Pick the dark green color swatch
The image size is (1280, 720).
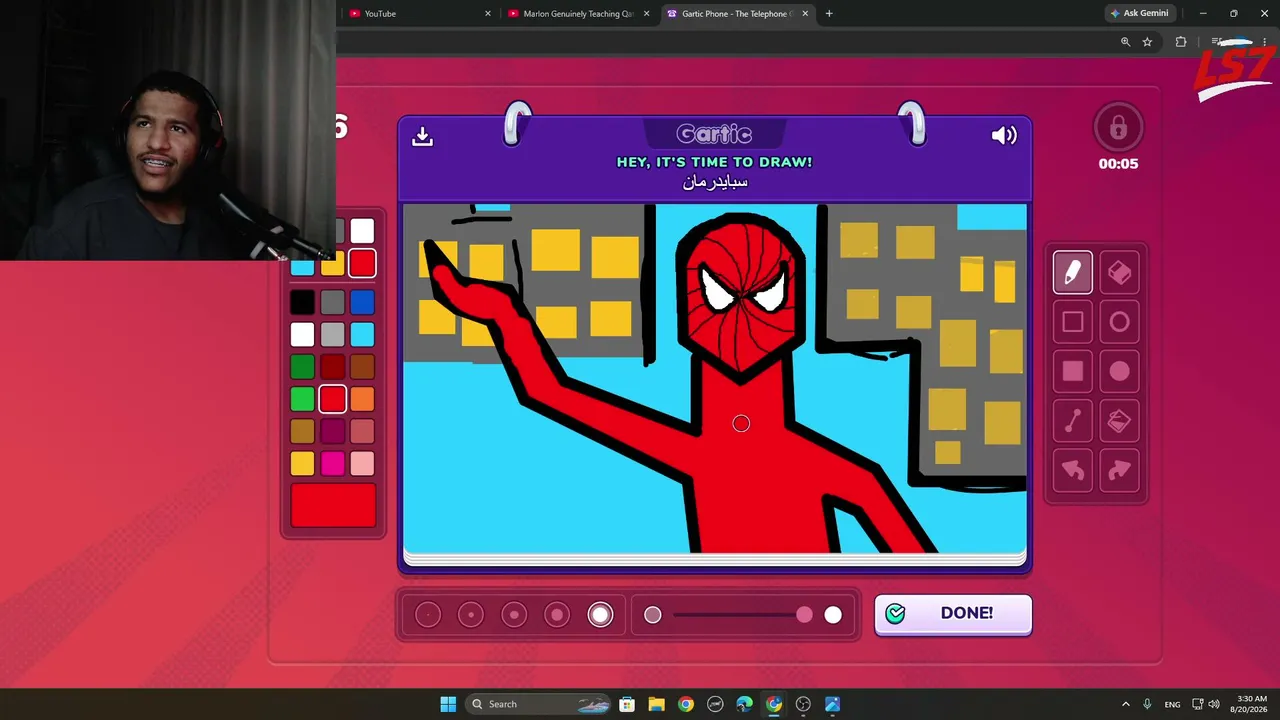coord(302,367)
